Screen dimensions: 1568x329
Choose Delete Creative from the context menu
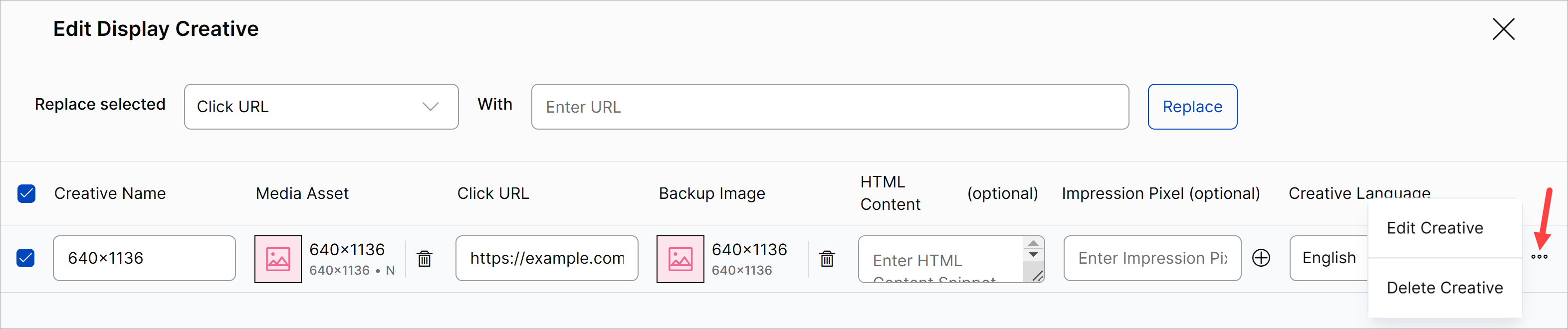tap(1444, 288)
